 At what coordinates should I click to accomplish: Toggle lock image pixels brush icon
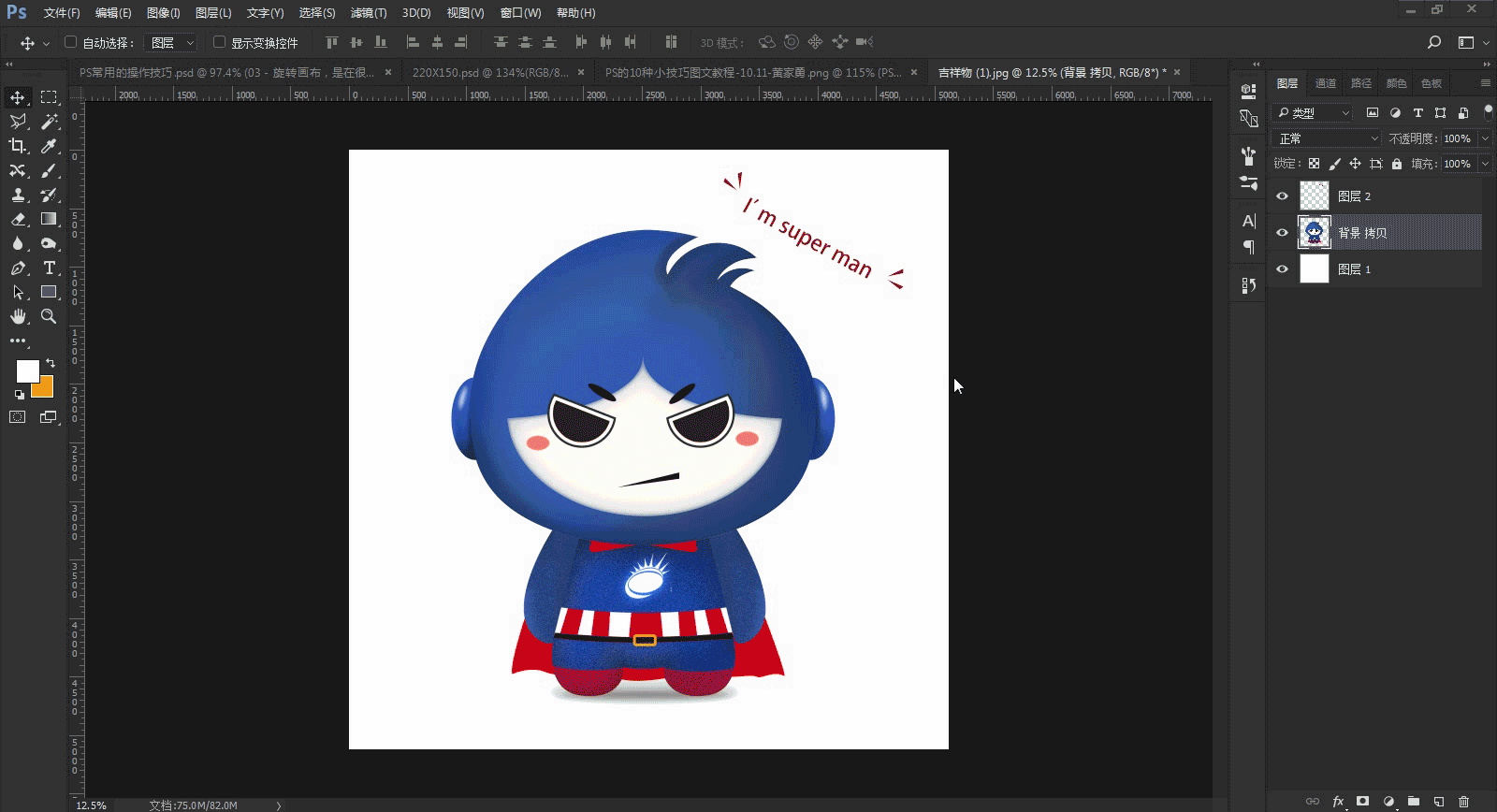point(1334,164)
